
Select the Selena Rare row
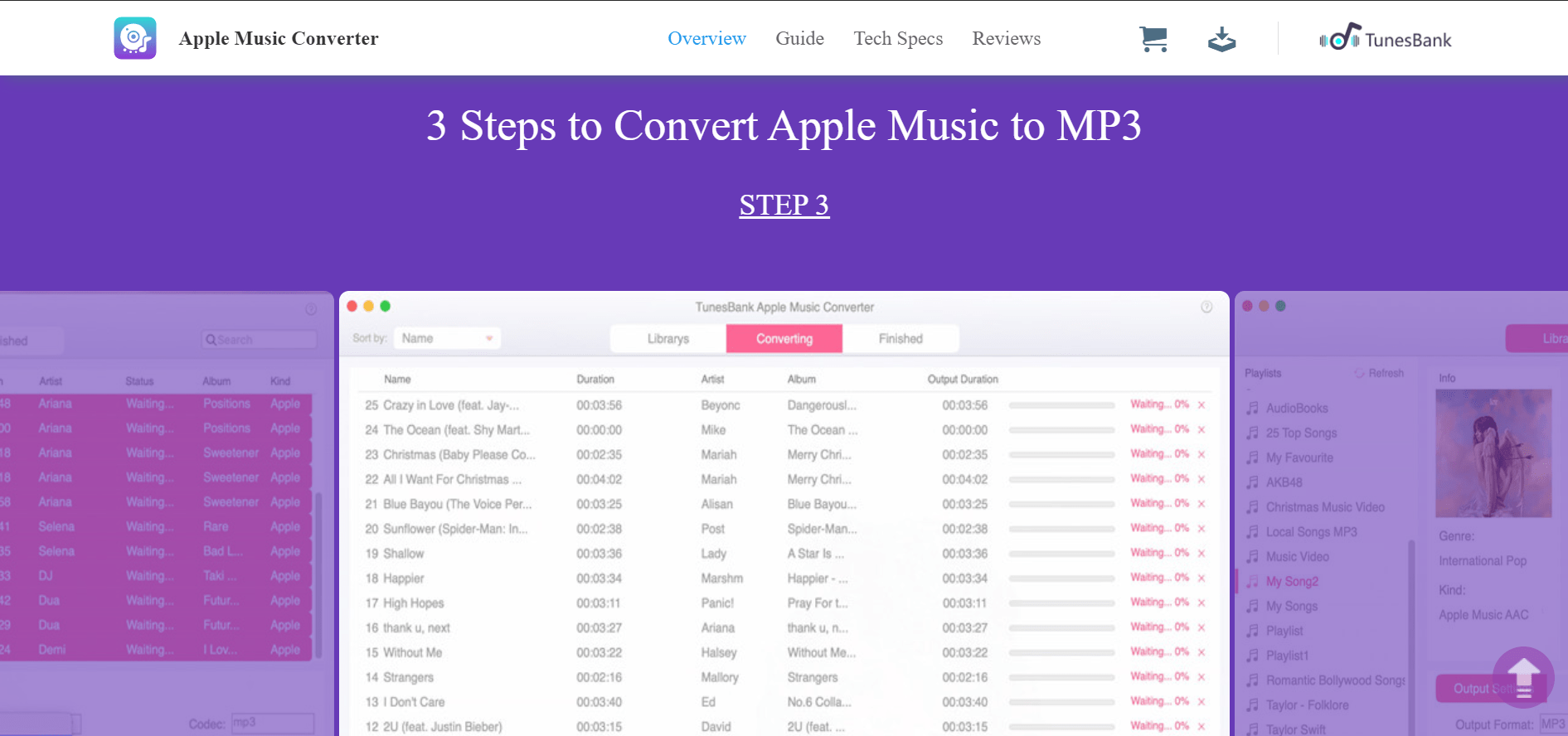click(156, 526)
